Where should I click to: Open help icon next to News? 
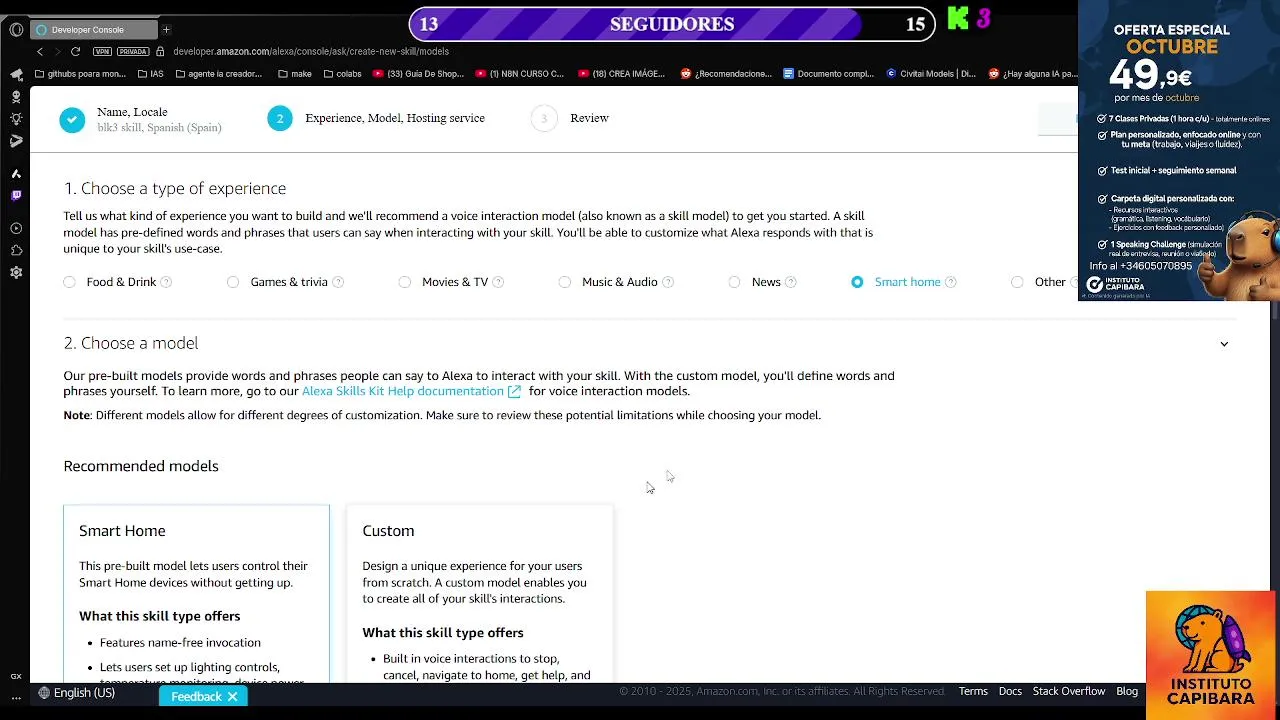[791, 282]
